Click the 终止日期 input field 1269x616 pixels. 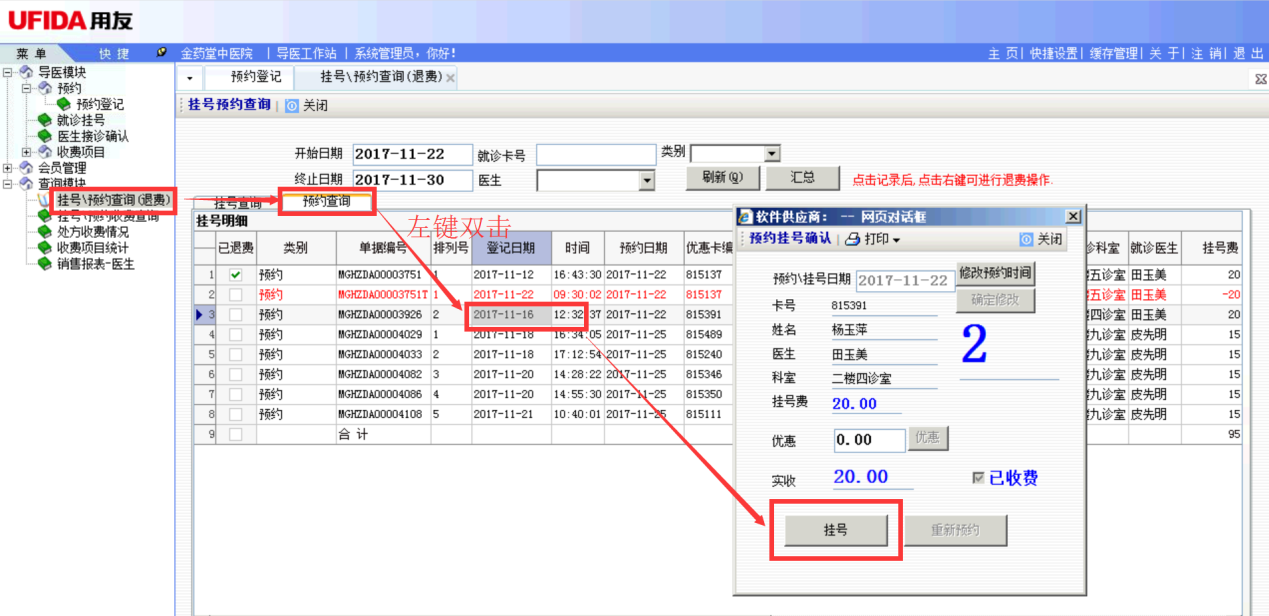click(412, 180)
